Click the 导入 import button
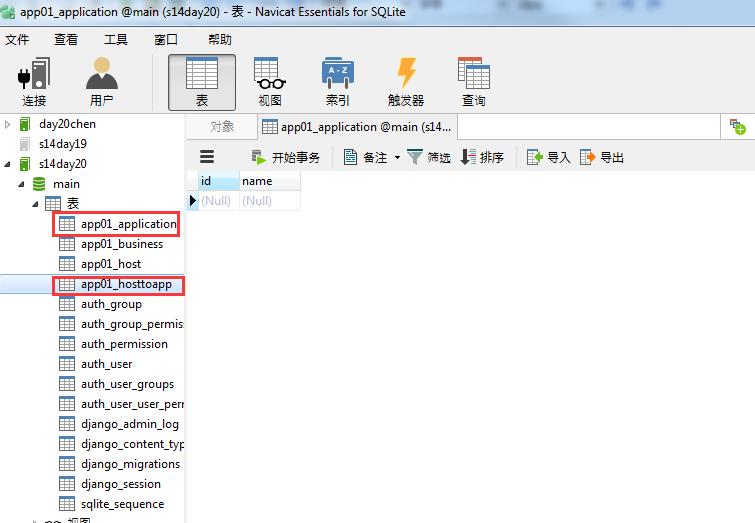The height and width of the screenshot is (523, 755). click(x=548, y=157)
